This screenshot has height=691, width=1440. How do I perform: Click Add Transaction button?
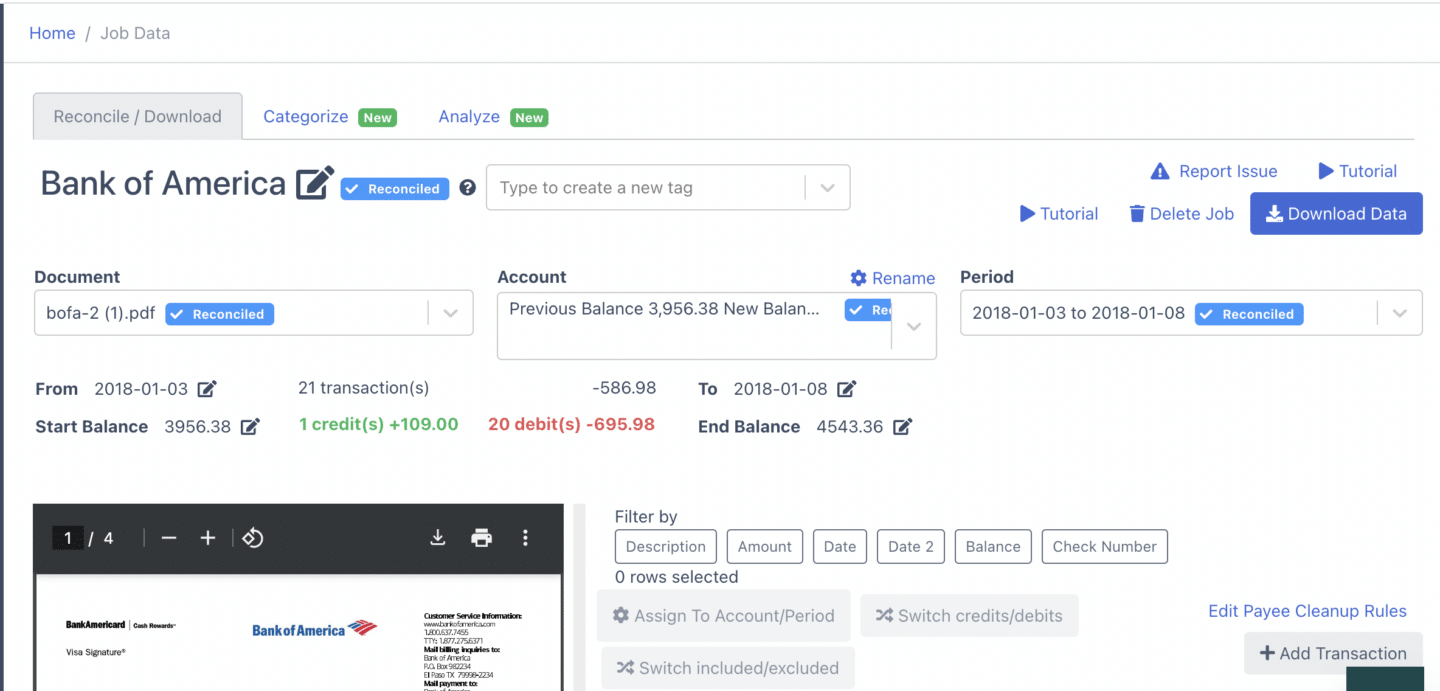[1333, 653]
